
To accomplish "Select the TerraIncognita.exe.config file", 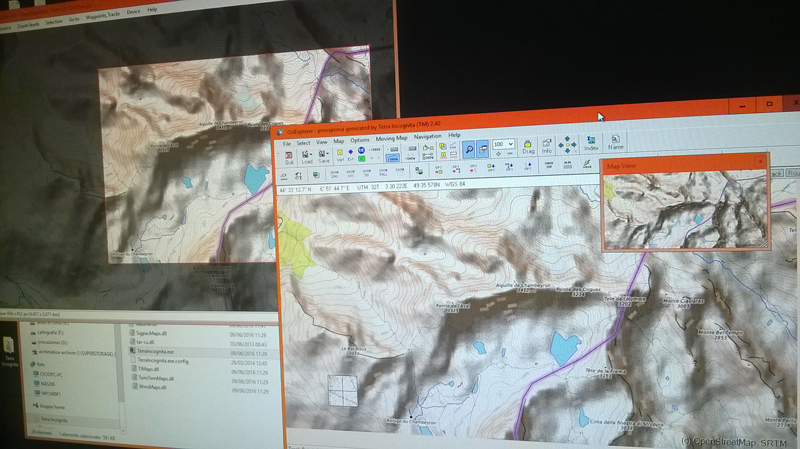I will pos(163,360).
